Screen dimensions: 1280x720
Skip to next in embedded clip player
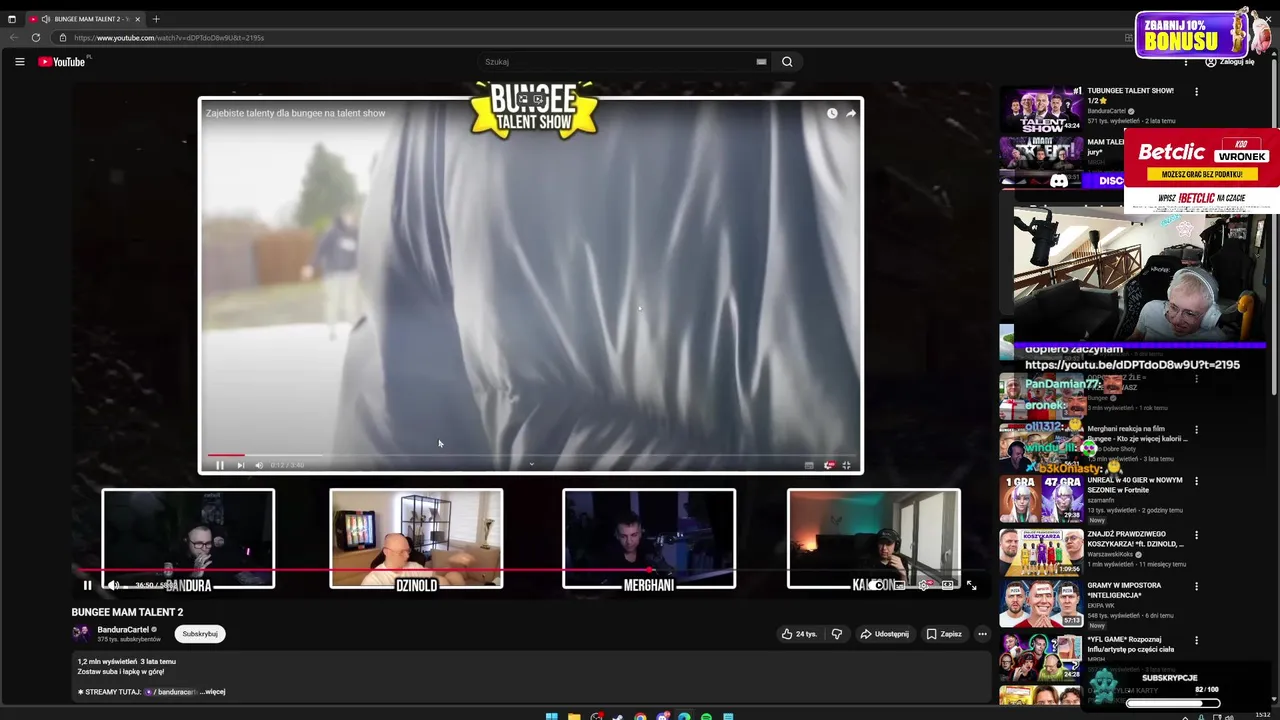(240, 465)
